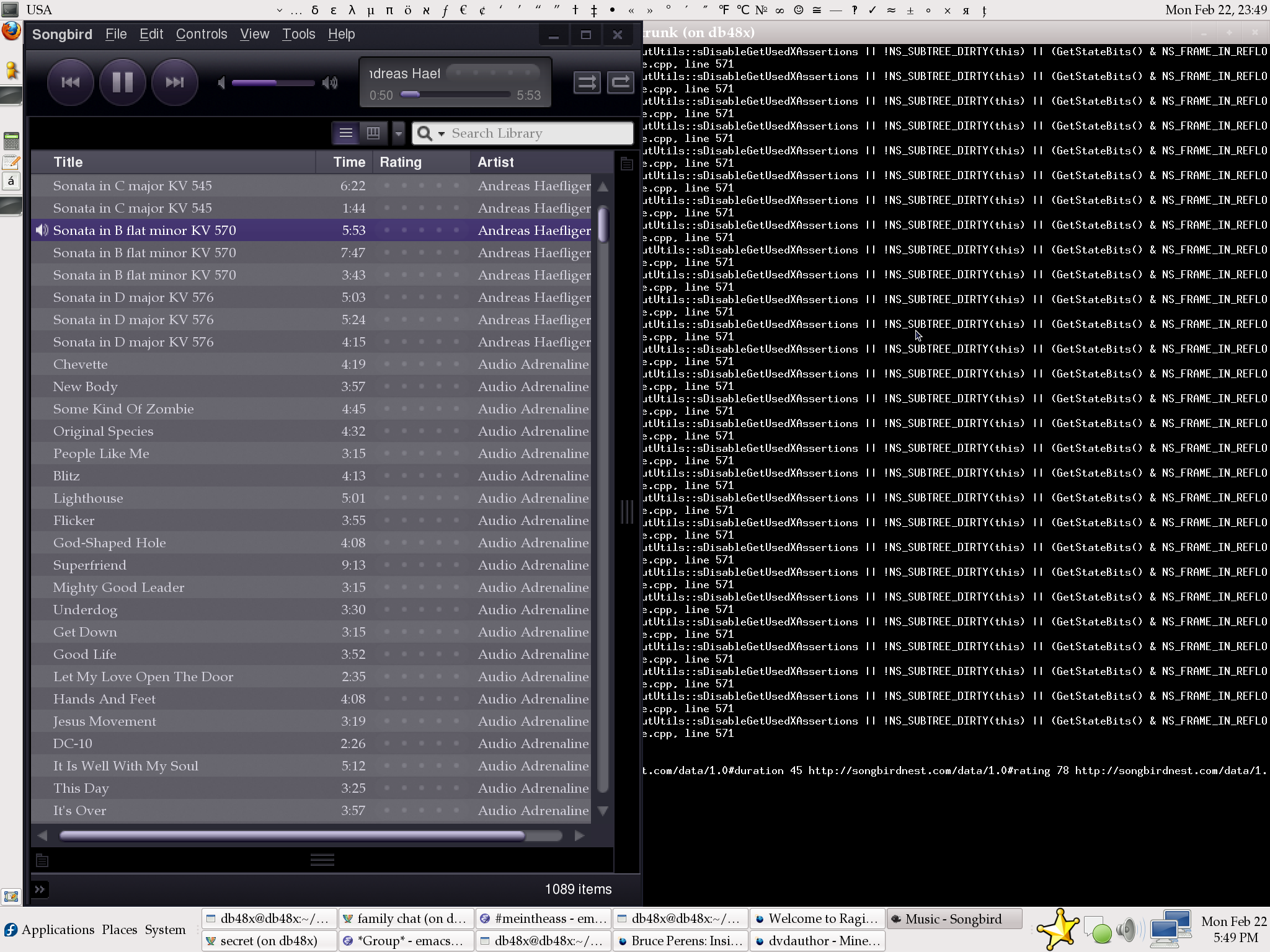Switch to filter pane view
Viewport: 1270px width, 952px height.
pos(373,133)
